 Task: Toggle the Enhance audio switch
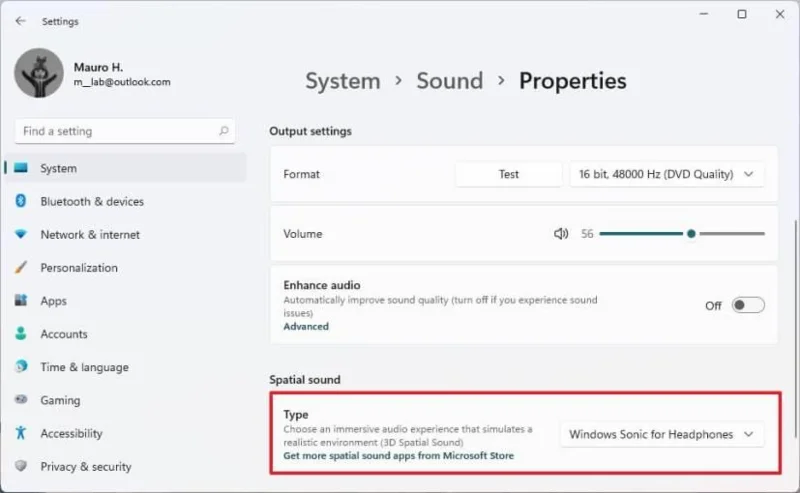[748, 305]
